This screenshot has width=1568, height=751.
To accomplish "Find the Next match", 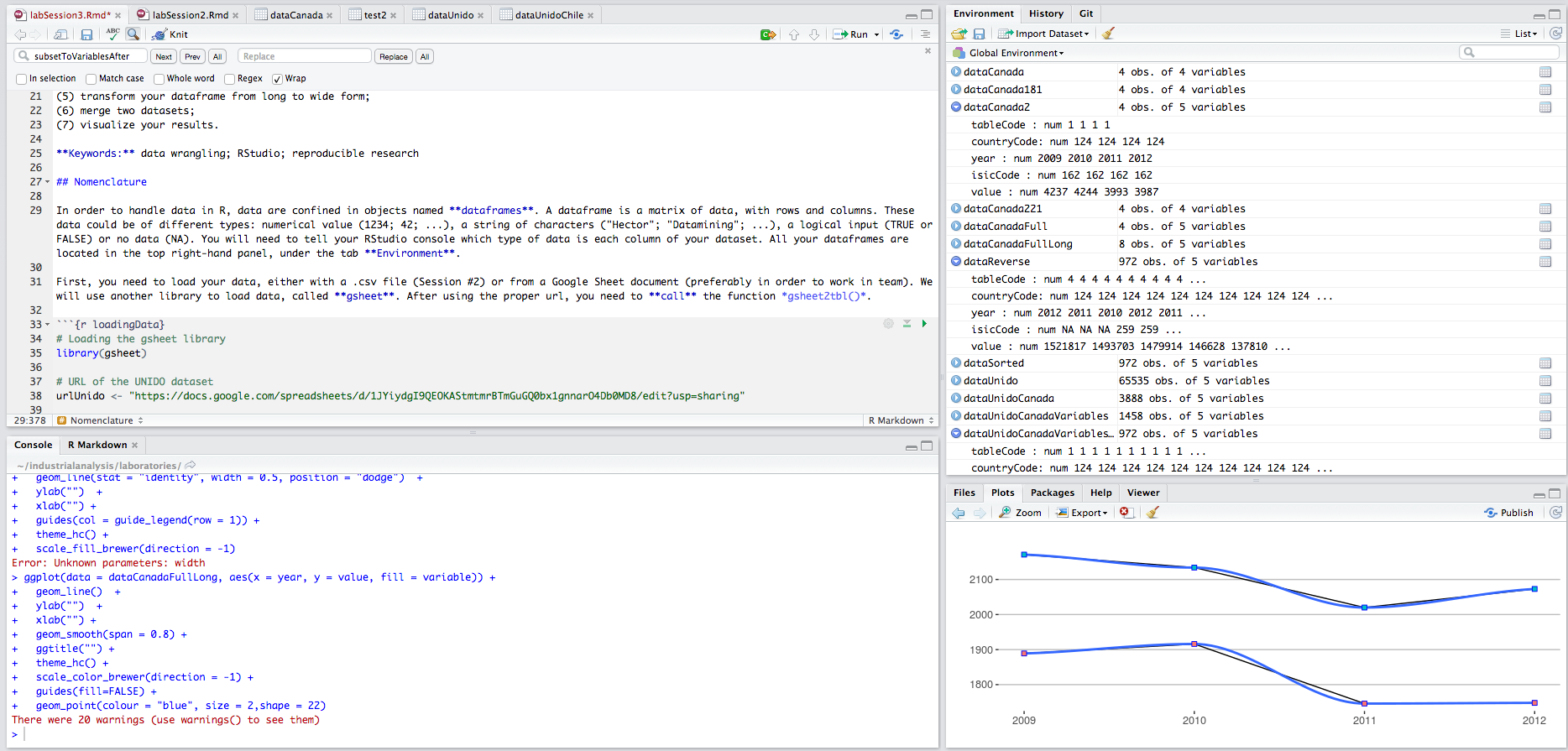I will (x=164, y=57).
